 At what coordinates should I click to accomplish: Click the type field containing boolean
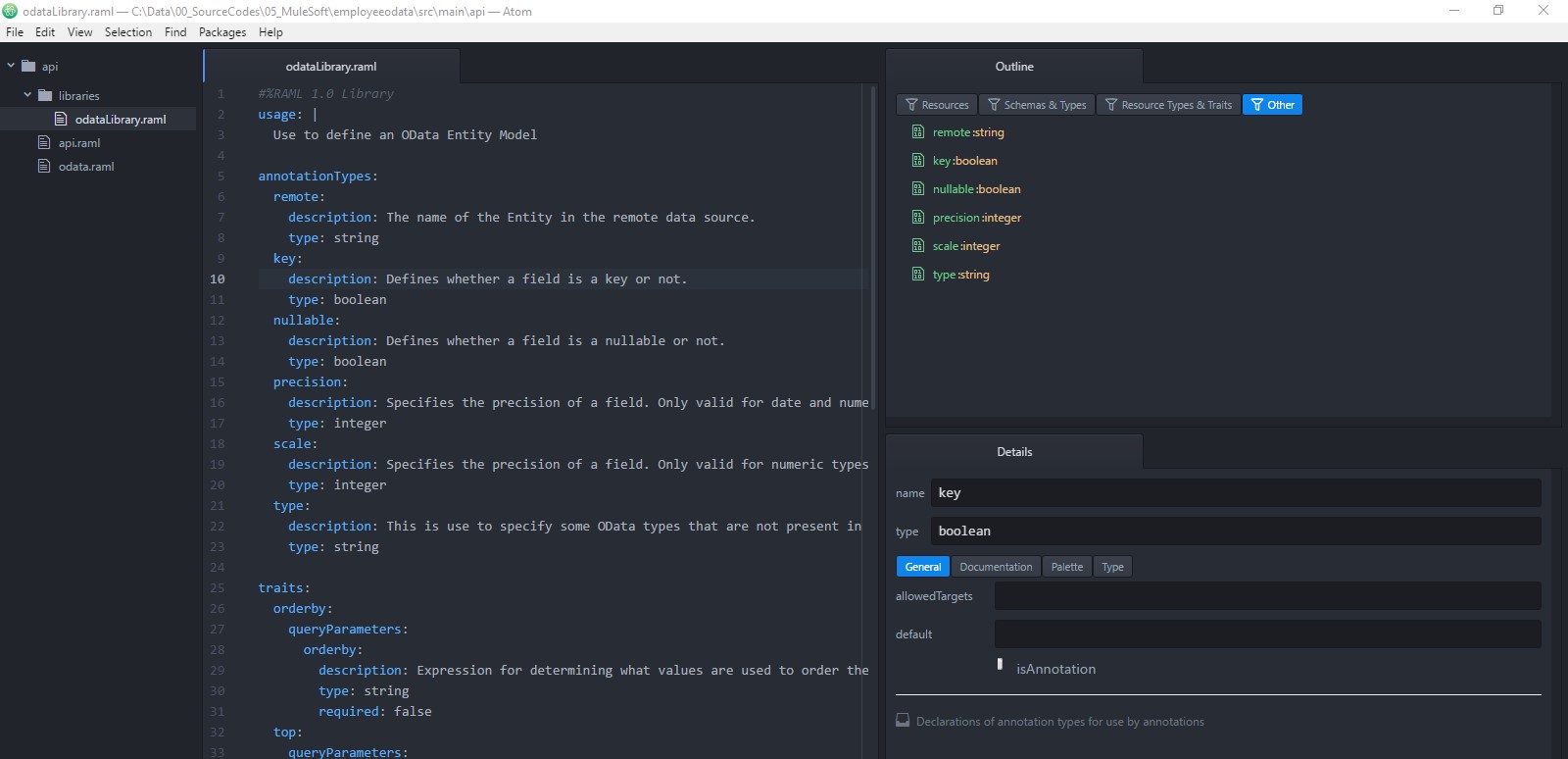point(1236,531)
